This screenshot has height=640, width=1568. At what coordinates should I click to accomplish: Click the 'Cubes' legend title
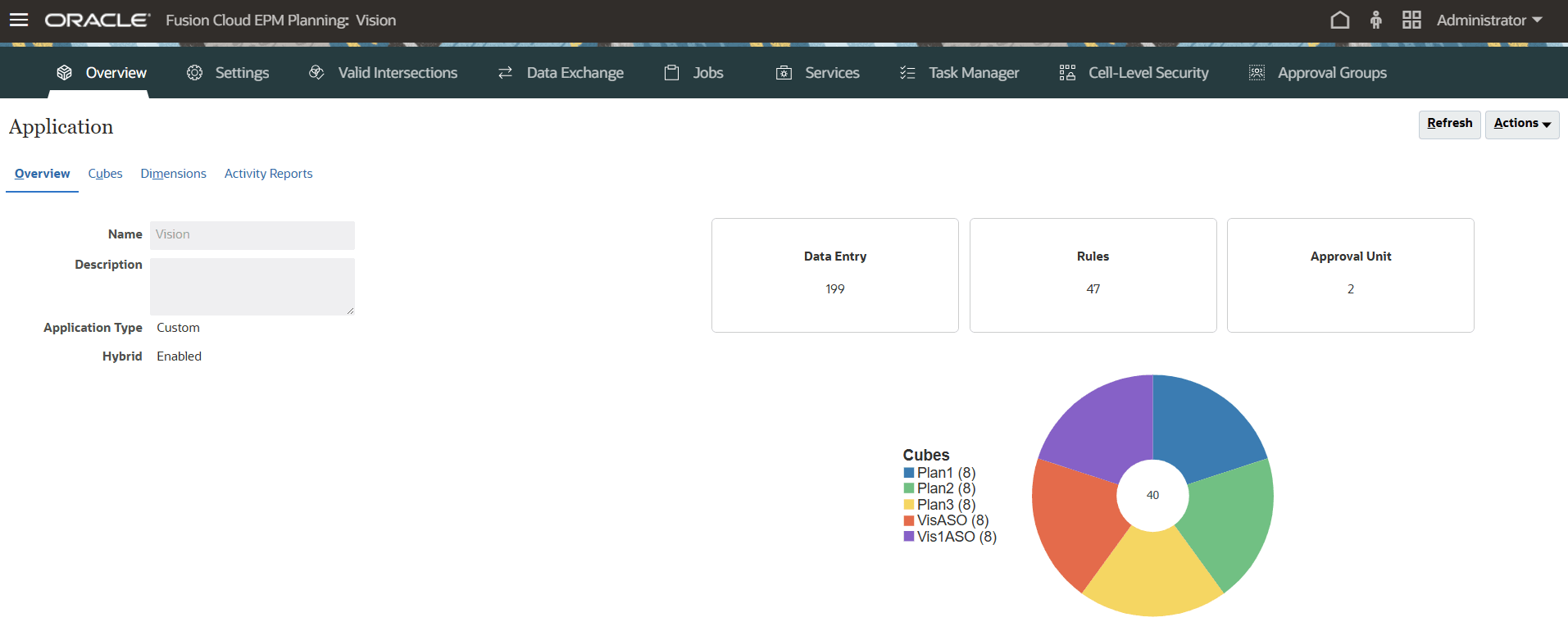[926, 455]
